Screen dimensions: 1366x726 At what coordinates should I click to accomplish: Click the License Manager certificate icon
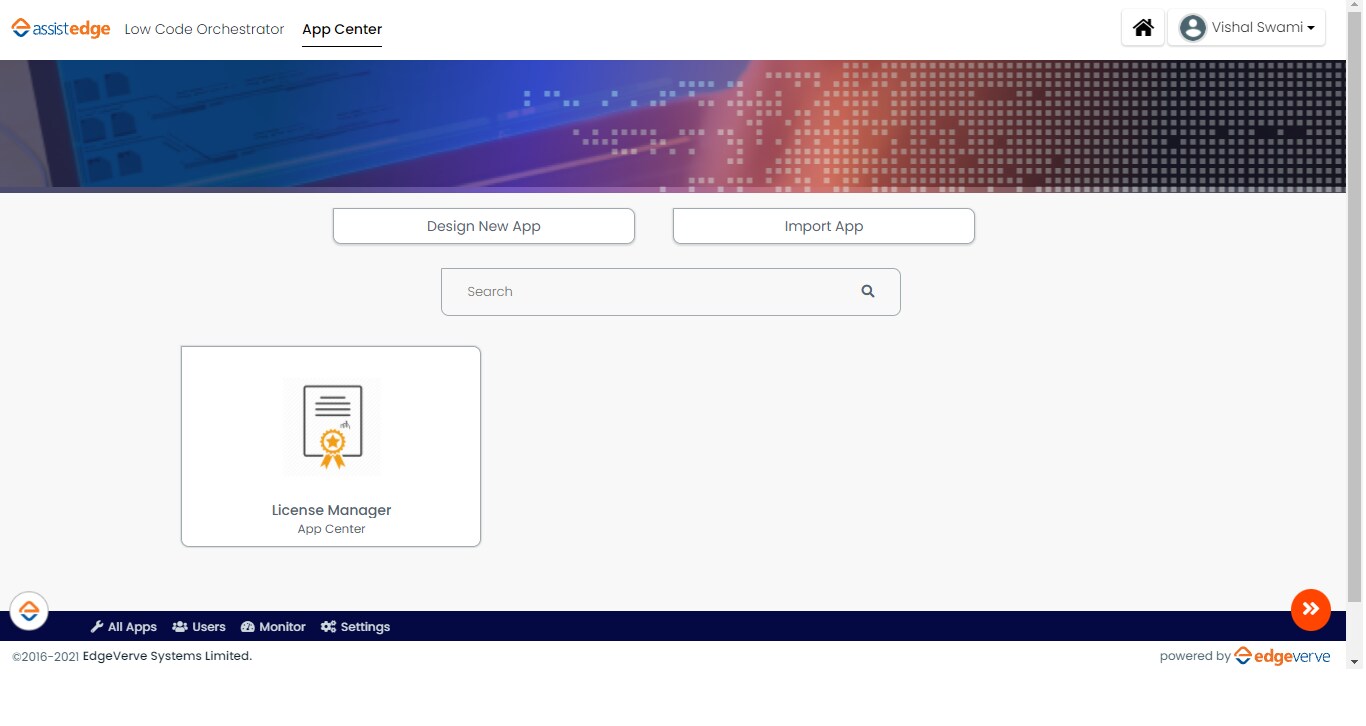331,427
